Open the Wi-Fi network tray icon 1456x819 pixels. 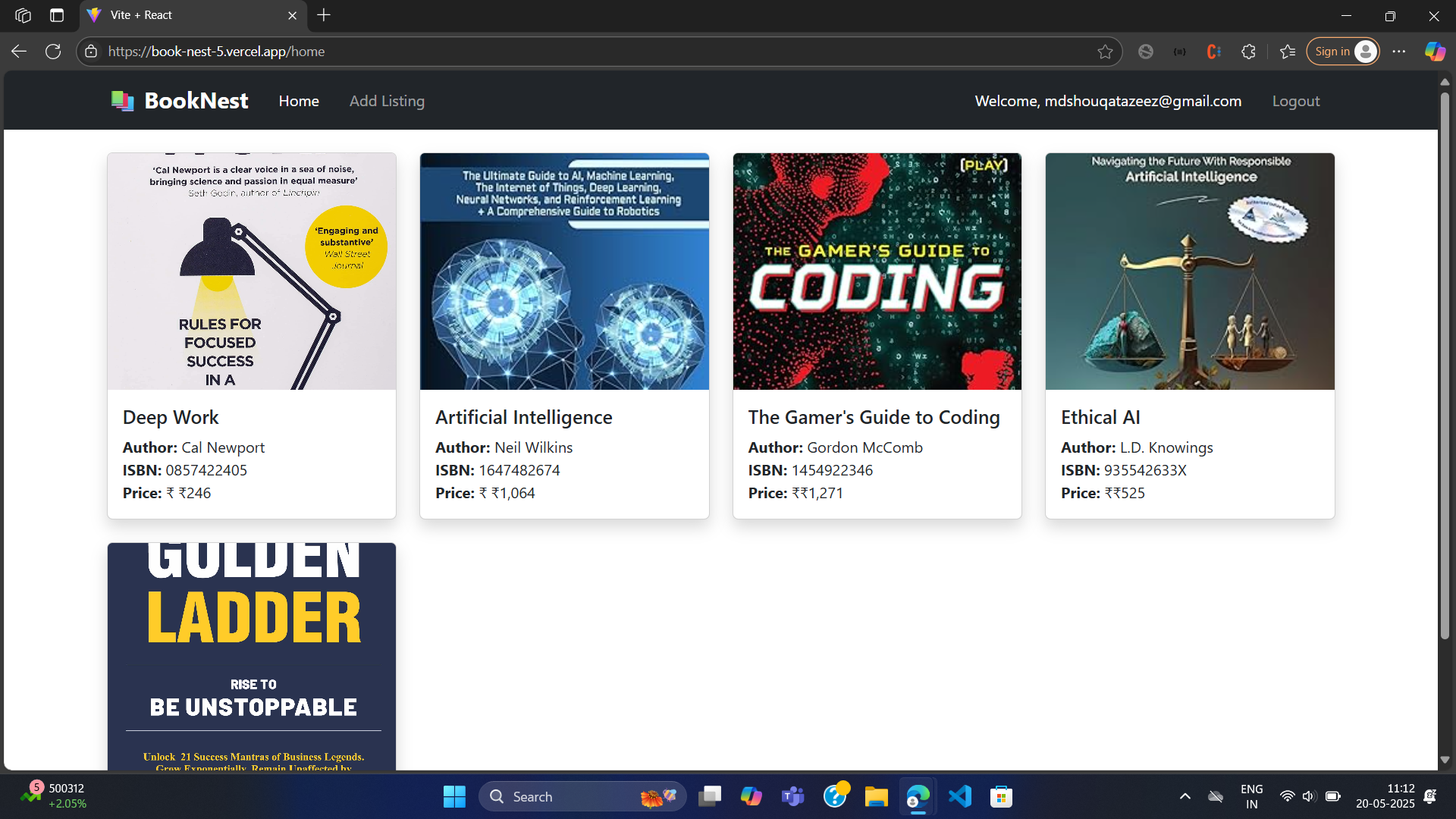(x=1287, y=796)
